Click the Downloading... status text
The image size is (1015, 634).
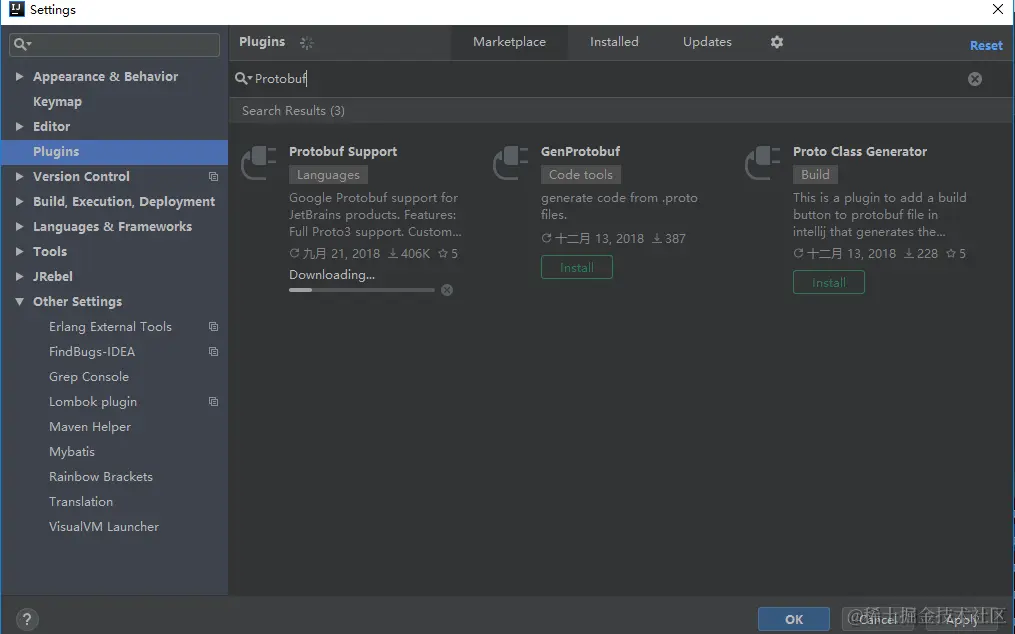click(x=331, y=275)
